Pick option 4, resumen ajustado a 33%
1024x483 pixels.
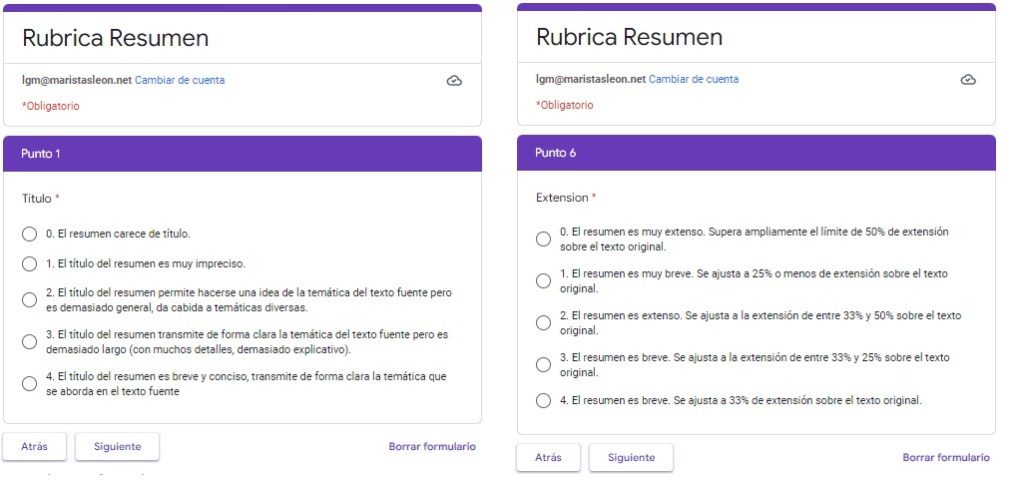543,401
